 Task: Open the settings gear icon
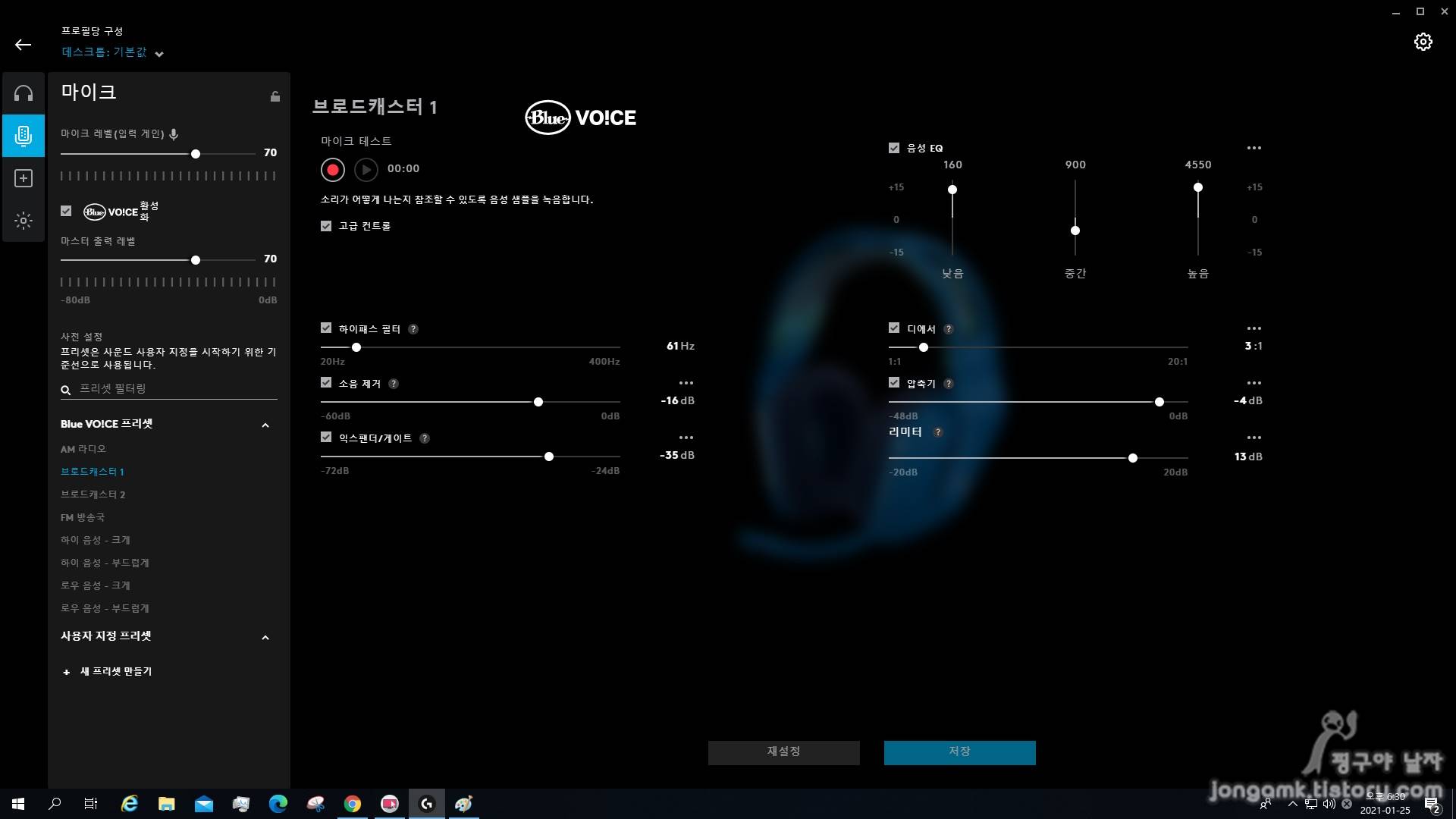(x=1423, y=42)
